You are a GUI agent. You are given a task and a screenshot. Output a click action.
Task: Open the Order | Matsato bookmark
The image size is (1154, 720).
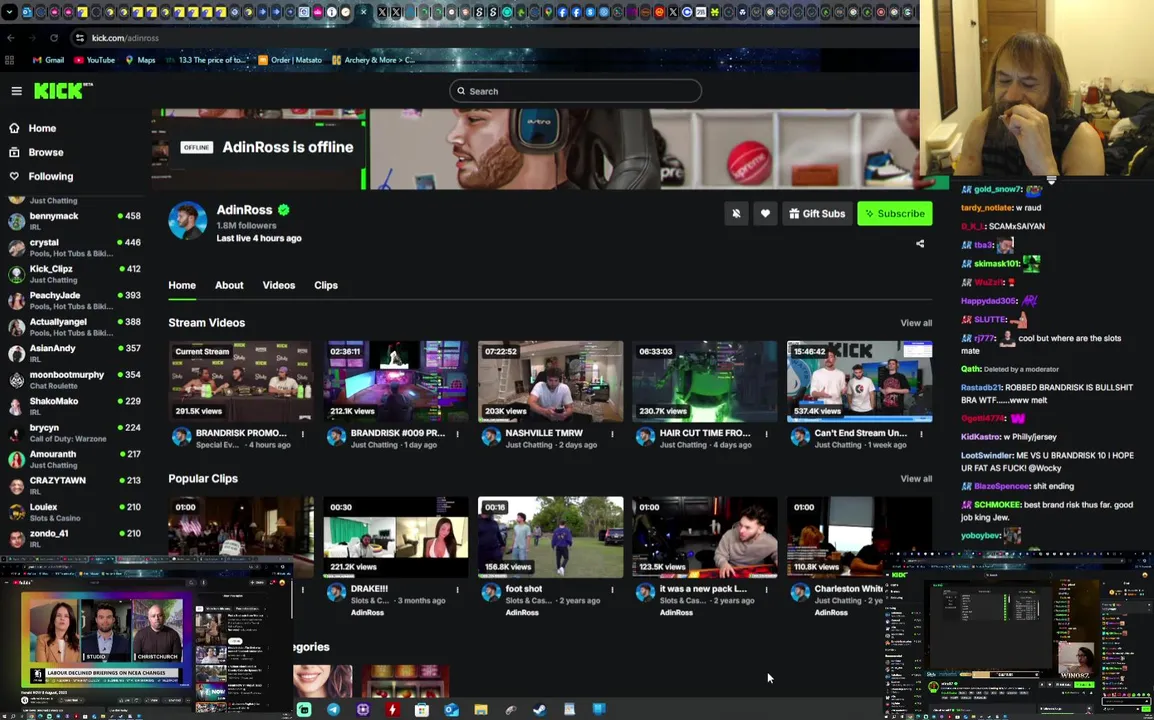[290, 60]
